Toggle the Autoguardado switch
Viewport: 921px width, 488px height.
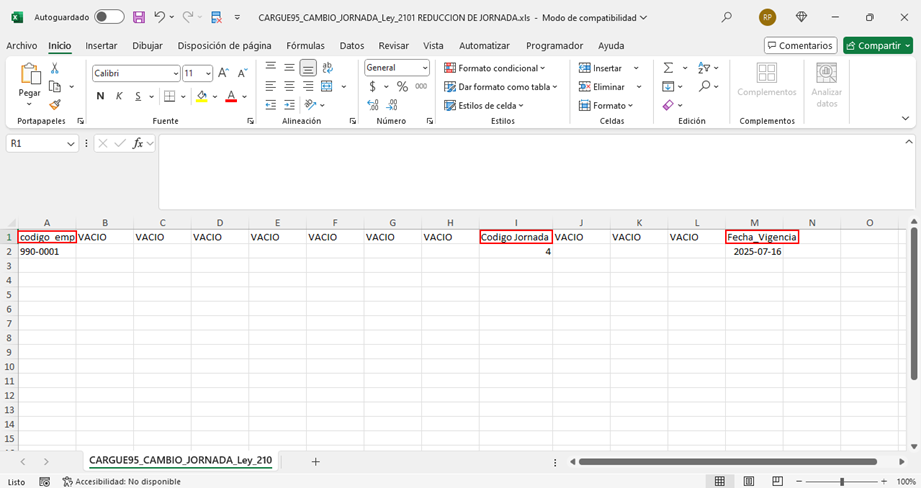point(109,18)
